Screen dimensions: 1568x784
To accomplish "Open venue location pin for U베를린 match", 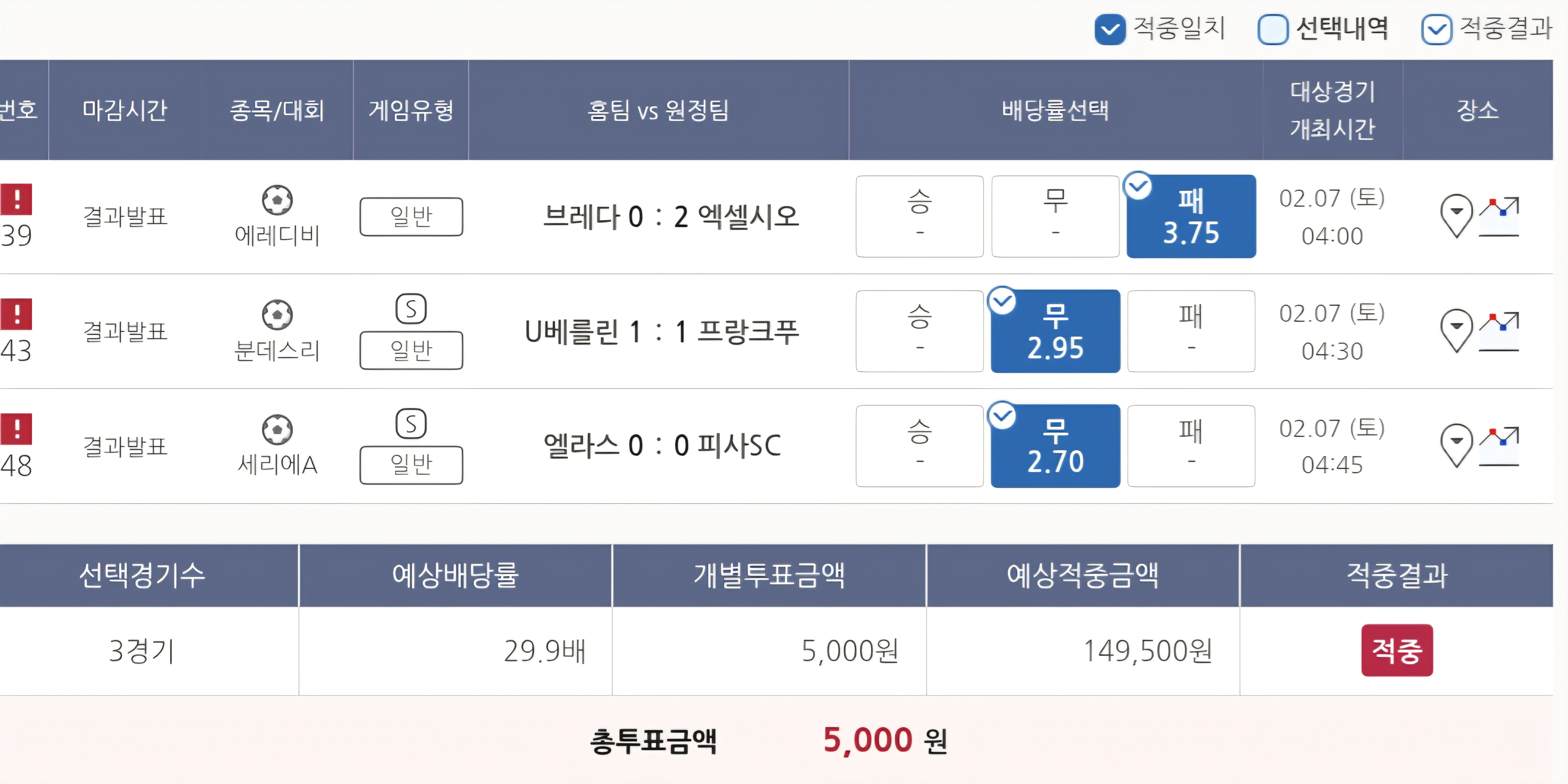I will (1456, 330).
